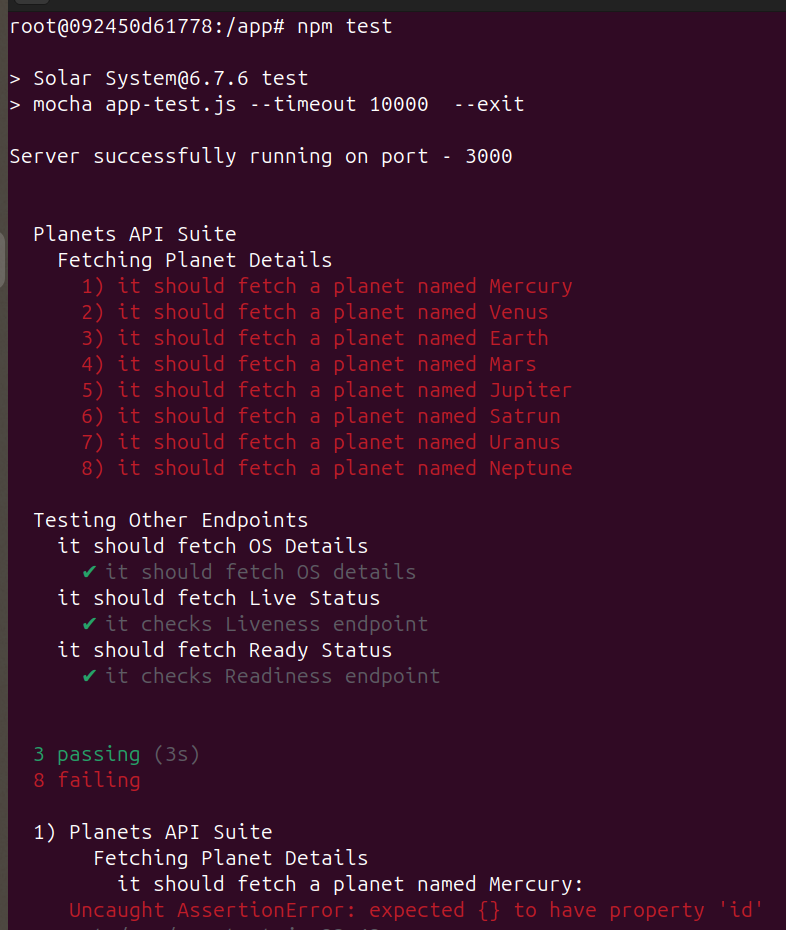786x930 pixels.
Task: Click the failing Earth test entry
Action: tap(315, 338)
